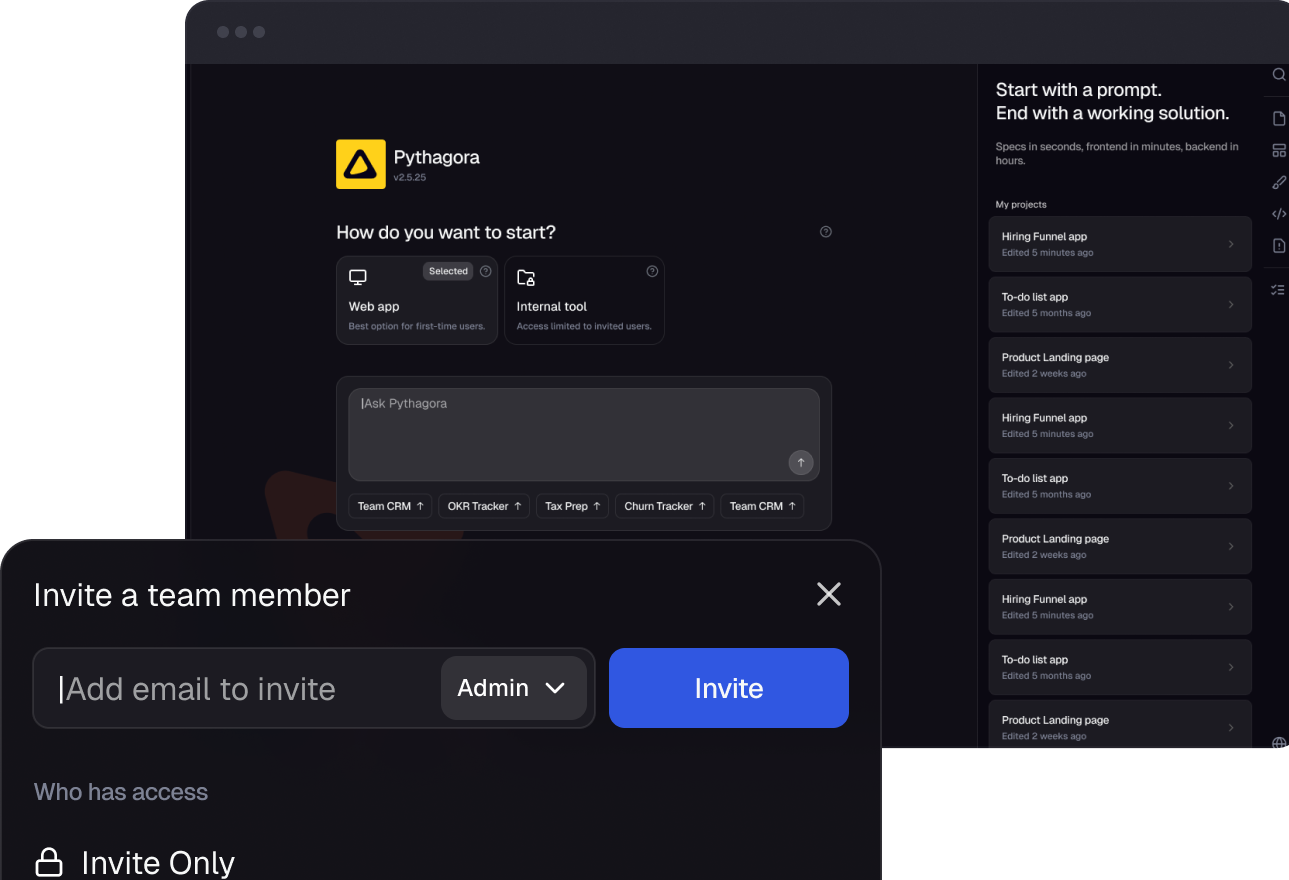Click the version text v2.5.25
This screenshot has width=1289, height=880.
[410, 177]
